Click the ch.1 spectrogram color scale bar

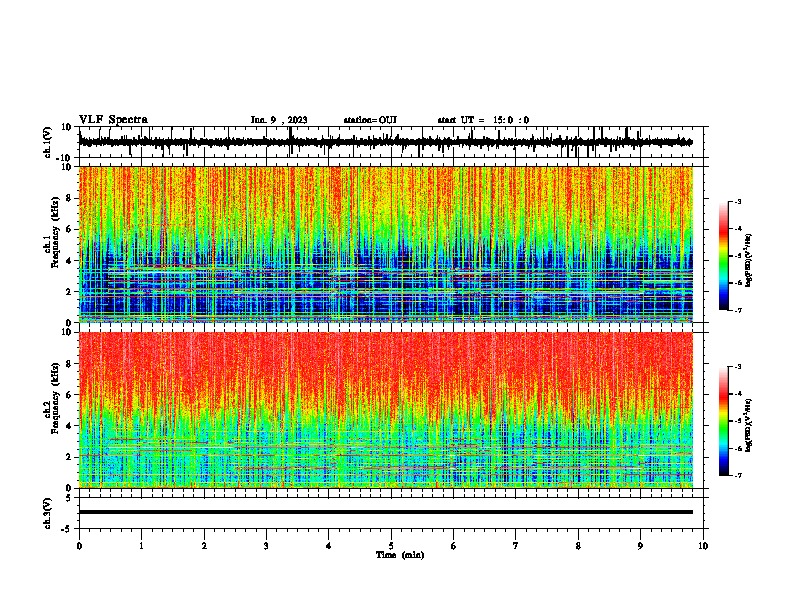pos(723,256)
